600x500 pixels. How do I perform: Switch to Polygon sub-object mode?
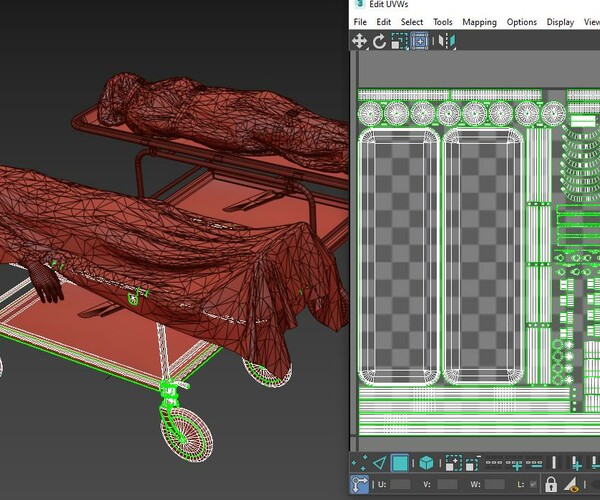click(x=400, y=463)
